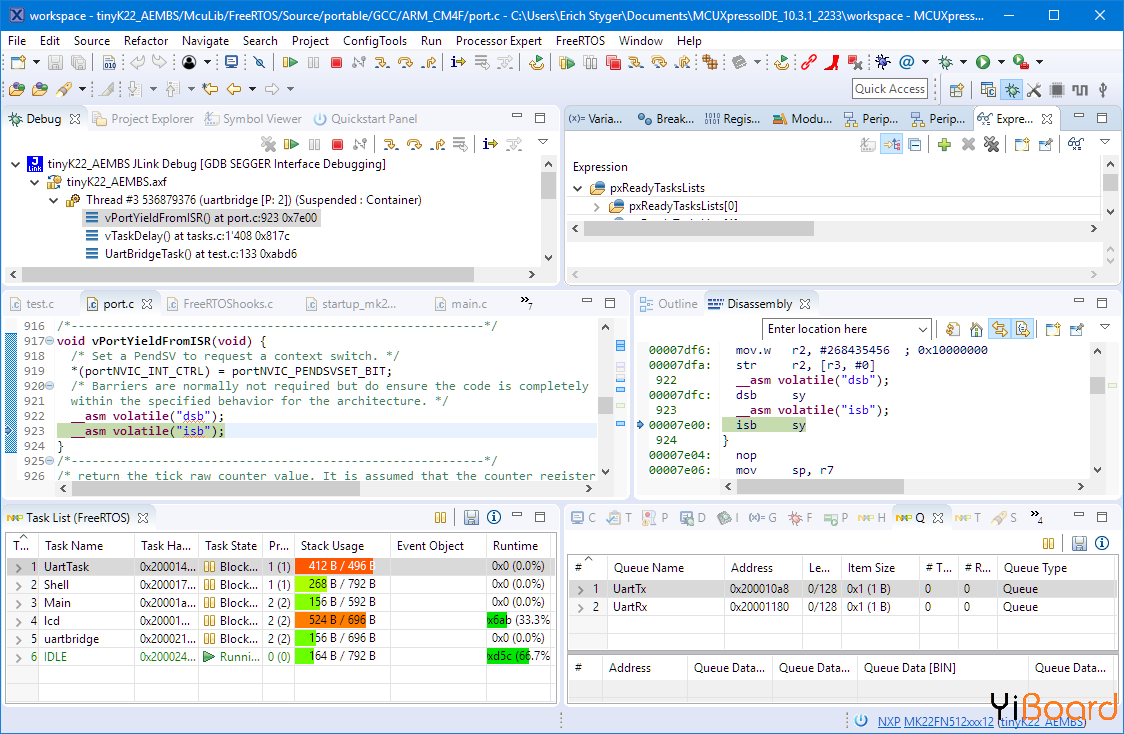
Task: Click Step Into in the Debug view toolbar
Action: [x=391, y=144]
